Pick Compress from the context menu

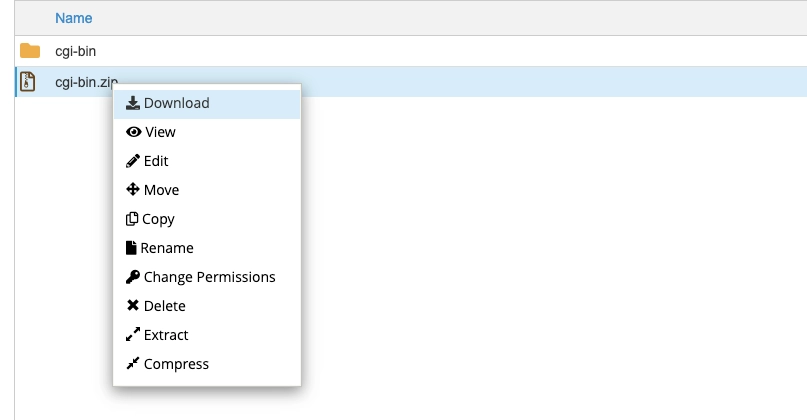(x=207, y=364)
